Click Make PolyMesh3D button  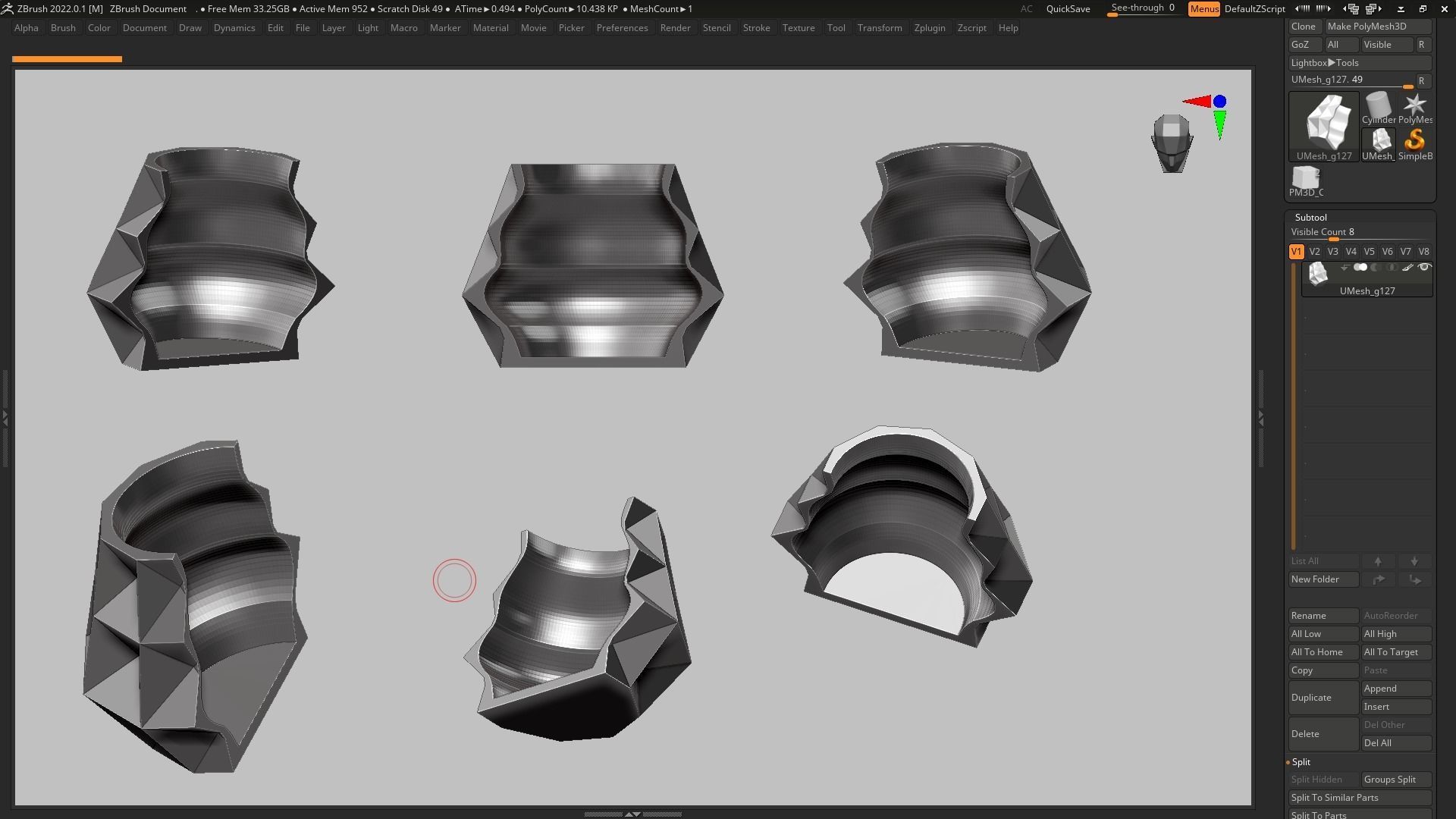(1378, 27)
